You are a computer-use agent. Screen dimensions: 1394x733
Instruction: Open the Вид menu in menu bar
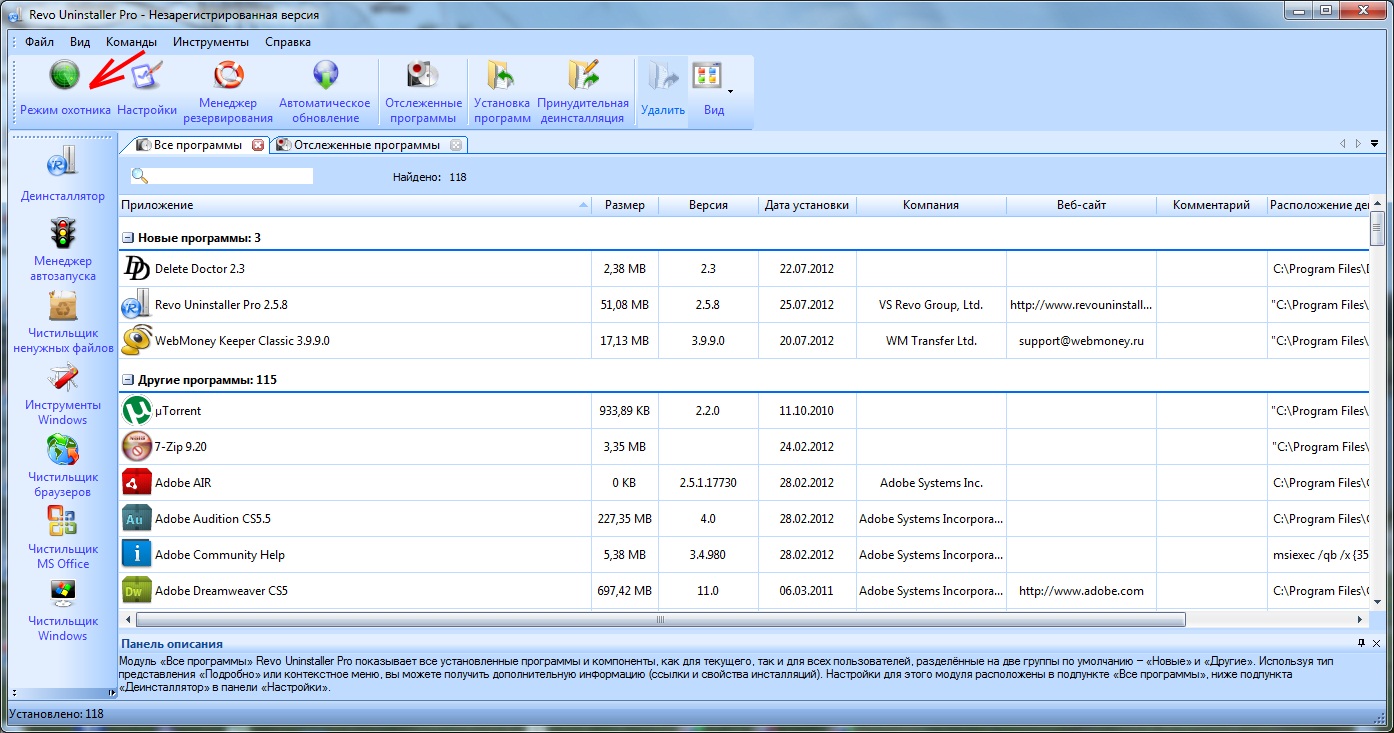[x=80, y=42]
